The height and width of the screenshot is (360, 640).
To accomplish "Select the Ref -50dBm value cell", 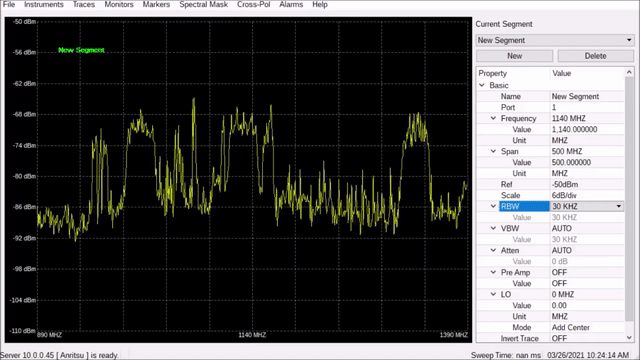I will 587,184.
